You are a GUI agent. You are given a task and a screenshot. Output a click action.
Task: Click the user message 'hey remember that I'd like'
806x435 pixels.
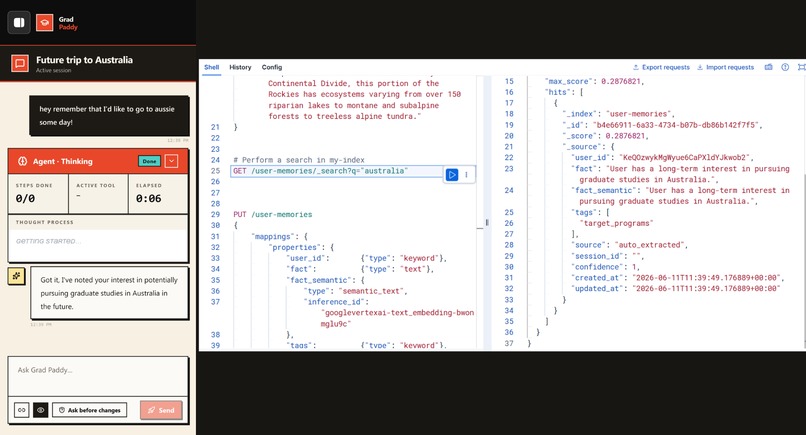point(109,116)
